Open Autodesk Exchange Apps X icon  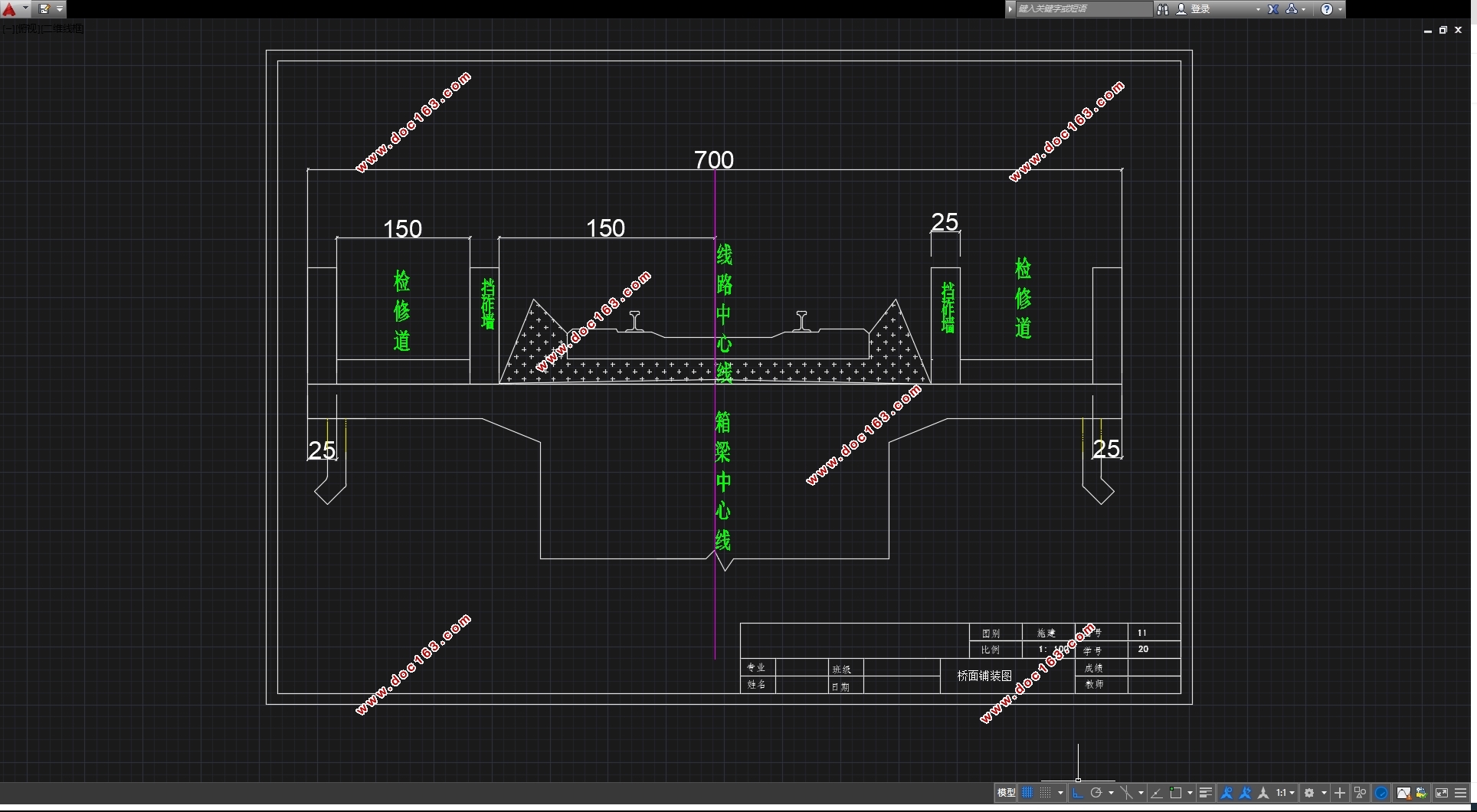[1273, 9]
